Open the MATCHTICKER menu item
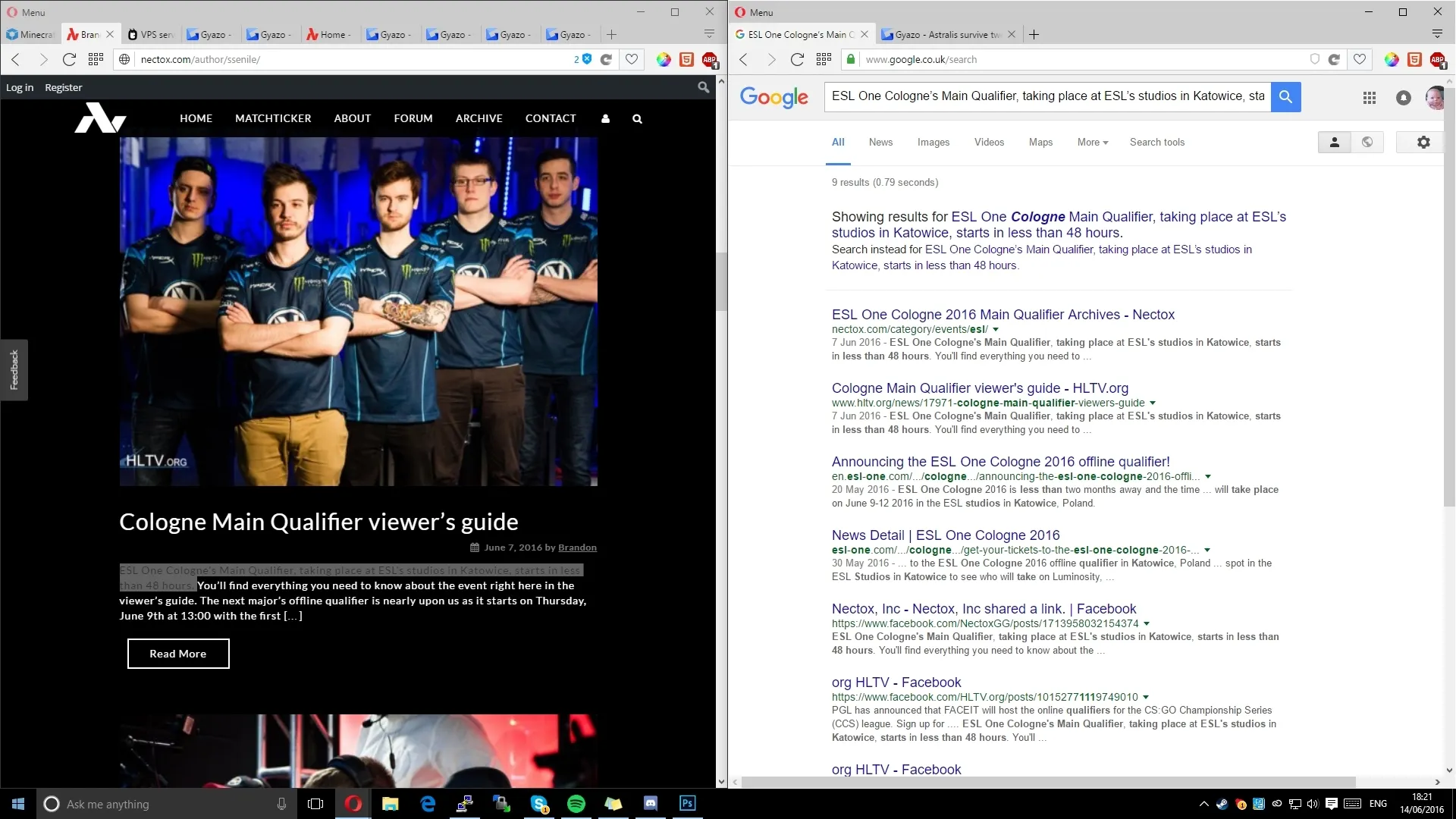This screenshot has width=1456, height=819. (273, 119)
